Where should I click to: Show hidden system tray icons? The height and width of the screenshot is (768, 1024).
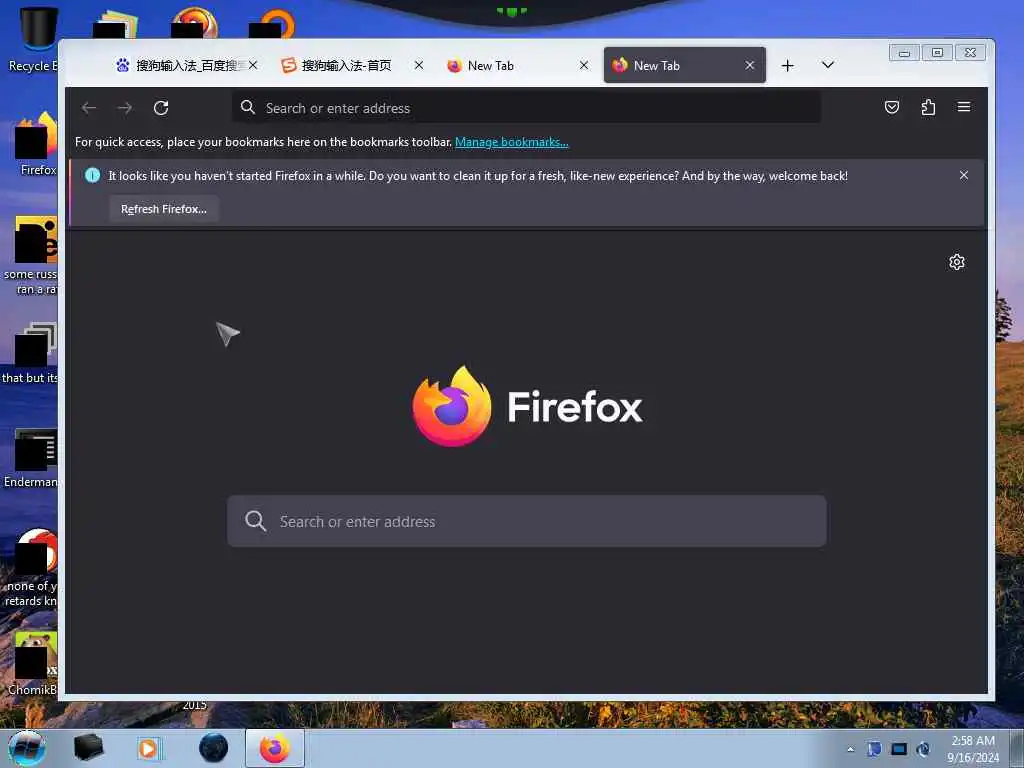click(x=850, y=749)
